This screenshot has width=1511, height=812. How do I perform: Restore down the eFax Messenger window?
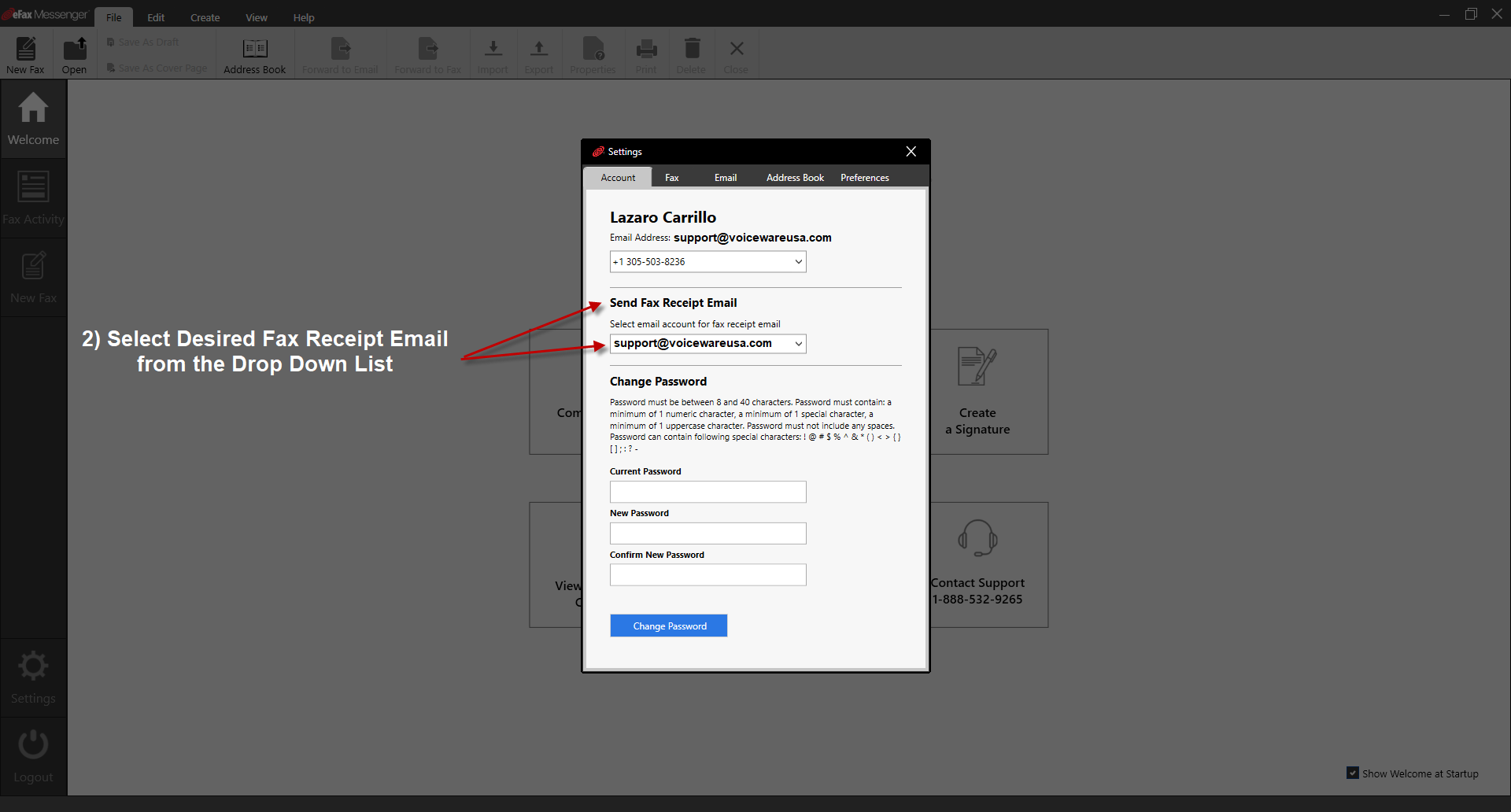pos(1471,14)
